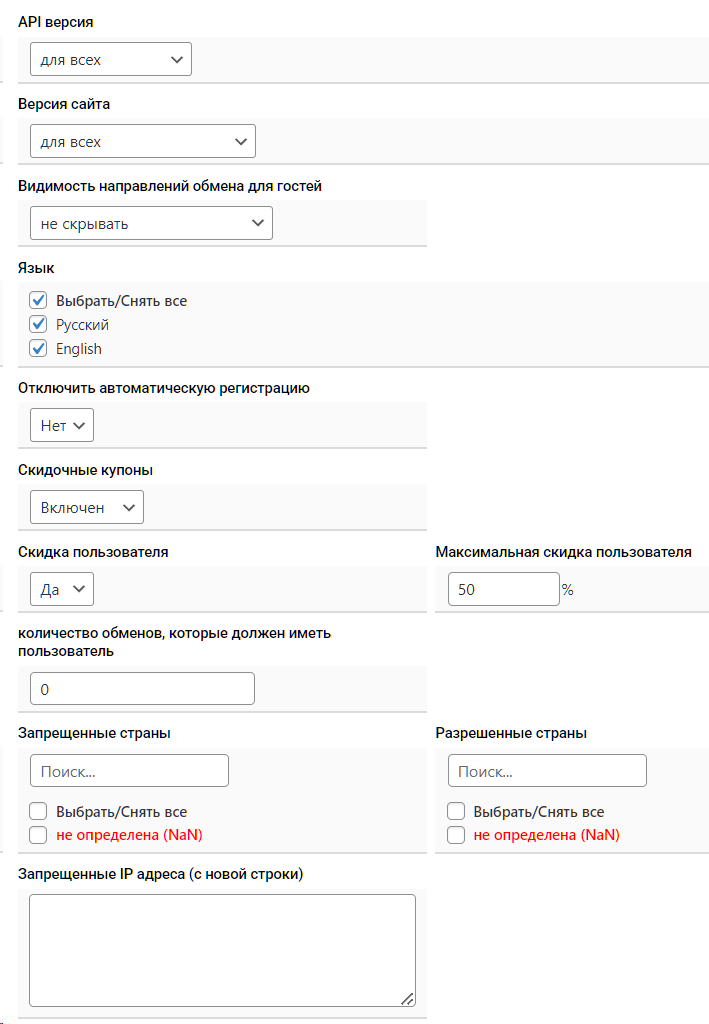Expand the Версия сайта dropdown
Screen dimensions: 709x1024
pos(142,142)
